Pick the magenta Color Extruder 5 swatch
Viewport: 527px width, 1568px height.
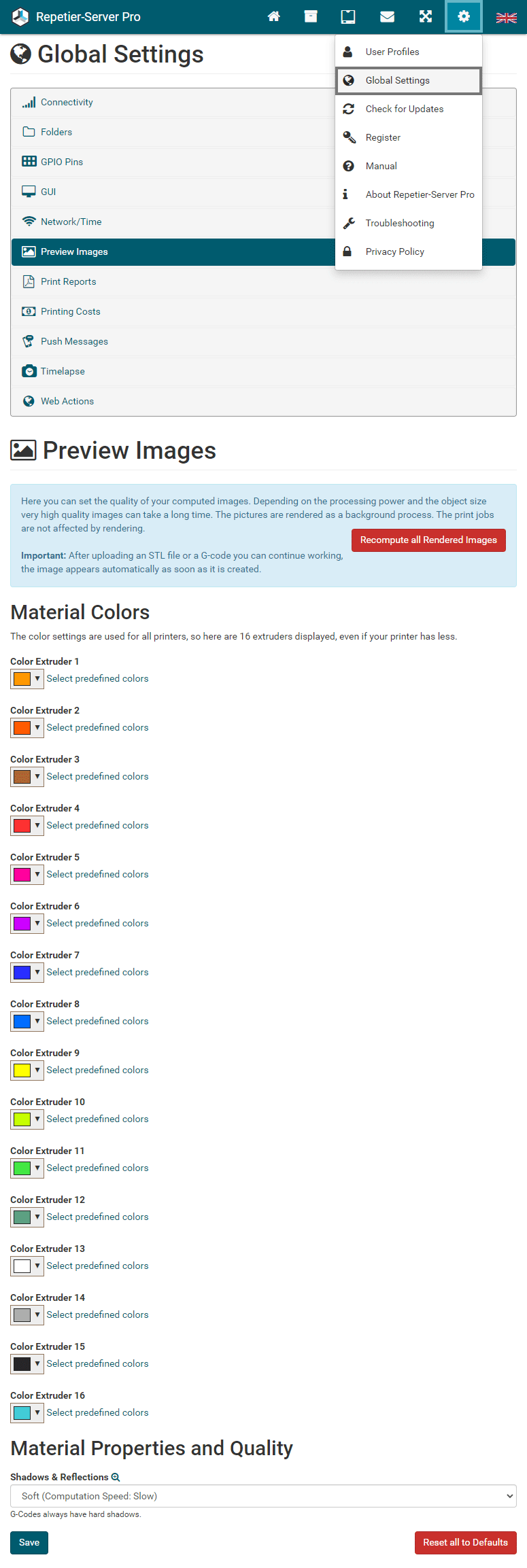22,874
